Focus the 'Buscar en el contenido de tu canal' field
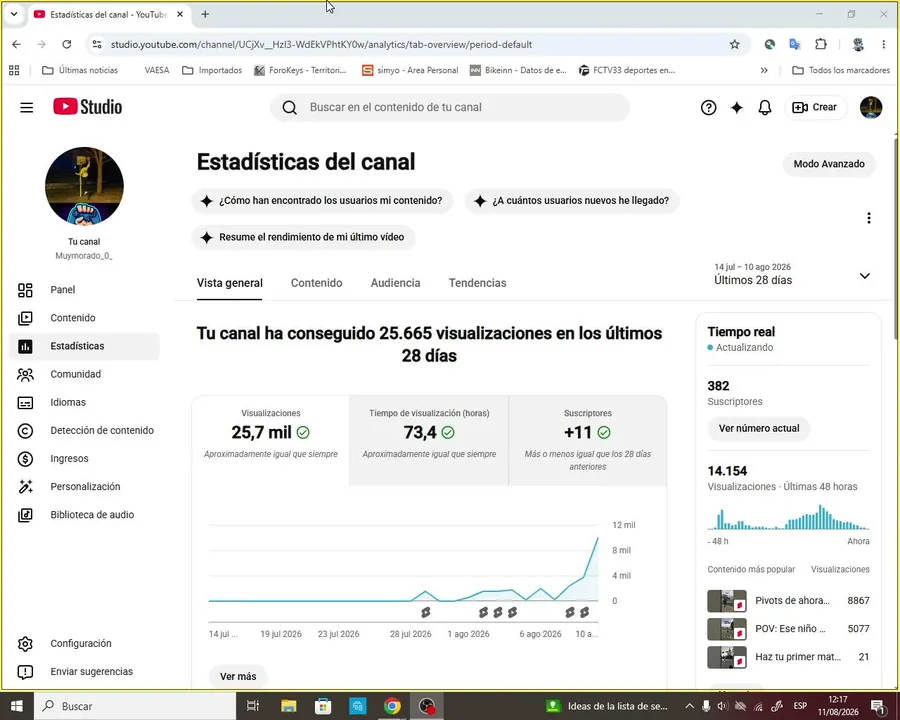The height and width of the screenshot is (720, 900). point(450,107)
